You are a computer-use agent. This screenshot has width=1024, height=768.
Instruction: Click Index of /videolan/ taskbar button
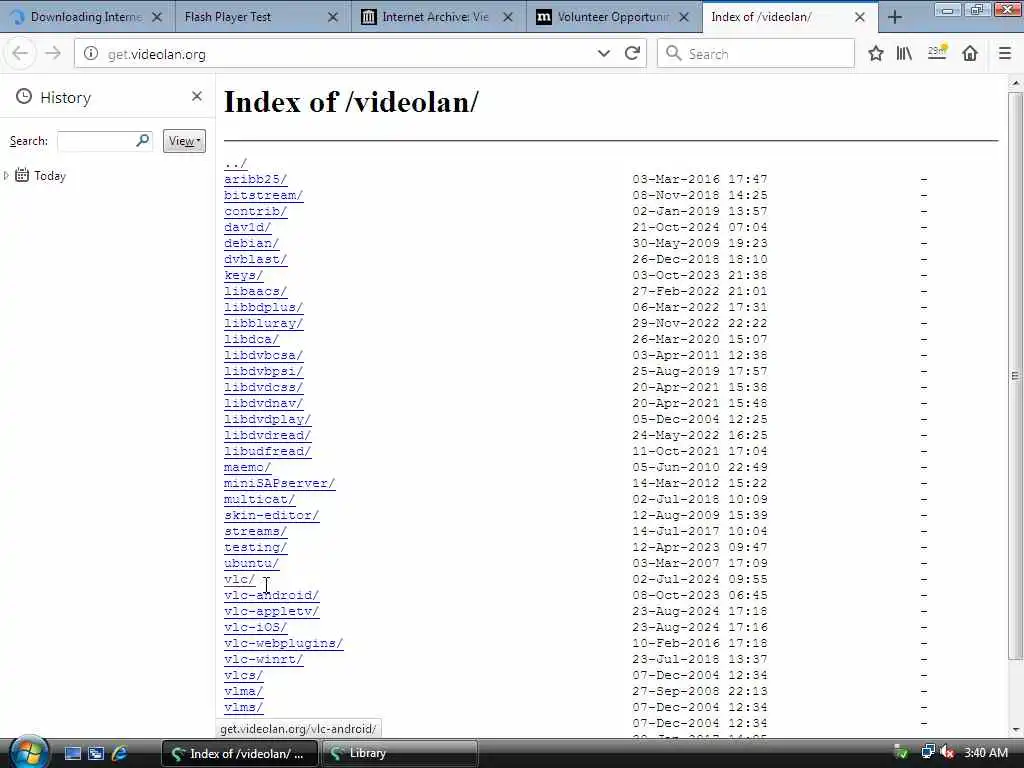coord(240,754)
